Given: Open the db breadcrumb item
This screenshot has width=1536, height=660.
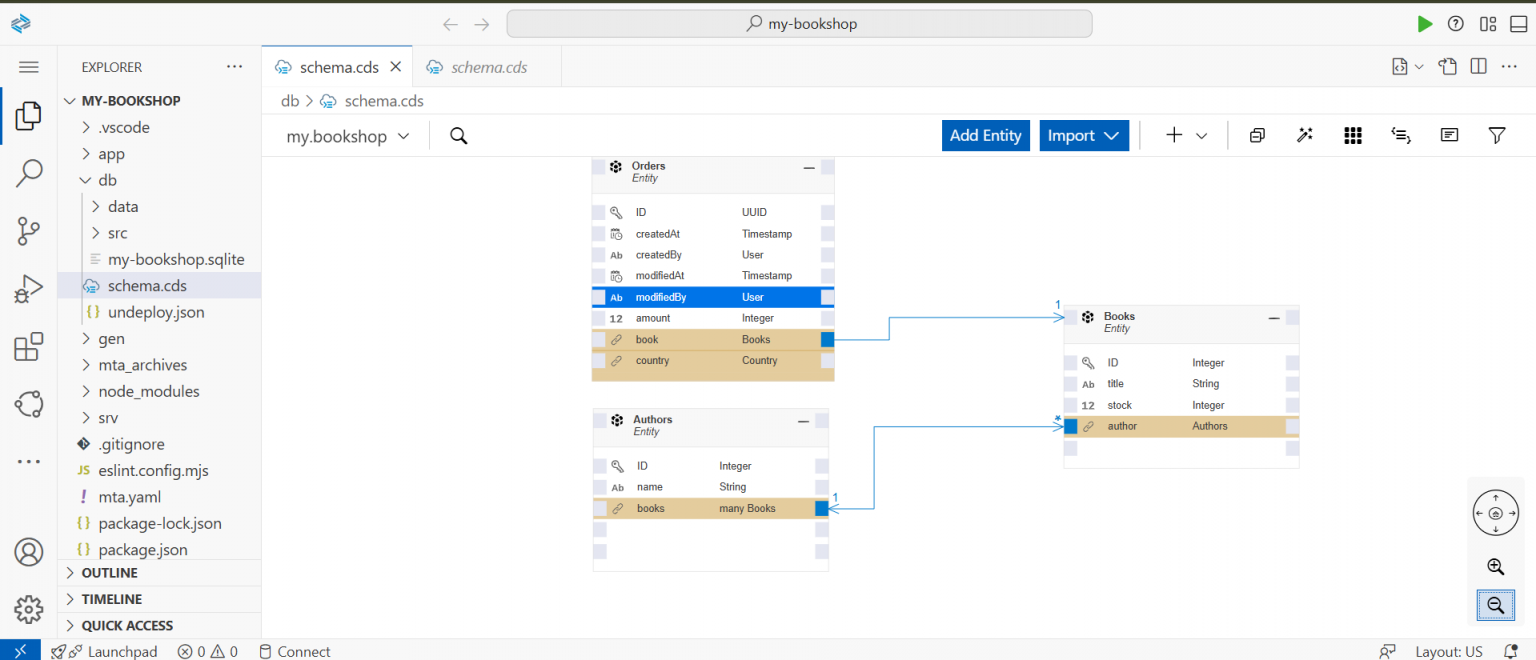Looking at the screenshot, I should point(290,100).
